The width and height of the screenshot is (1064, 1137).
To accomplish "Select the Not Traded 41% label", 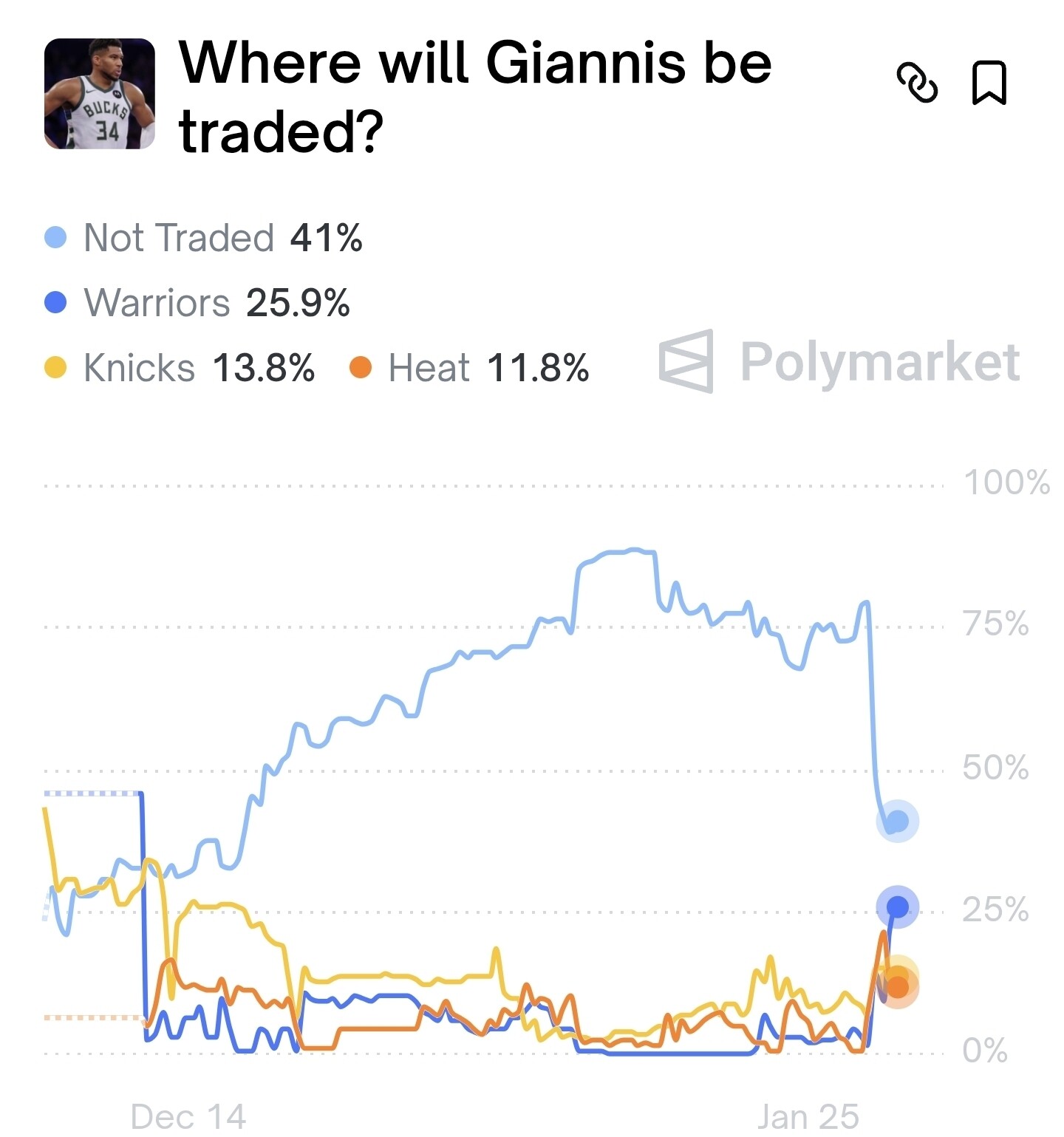I will pyautogui.click(x=222, y=238).
